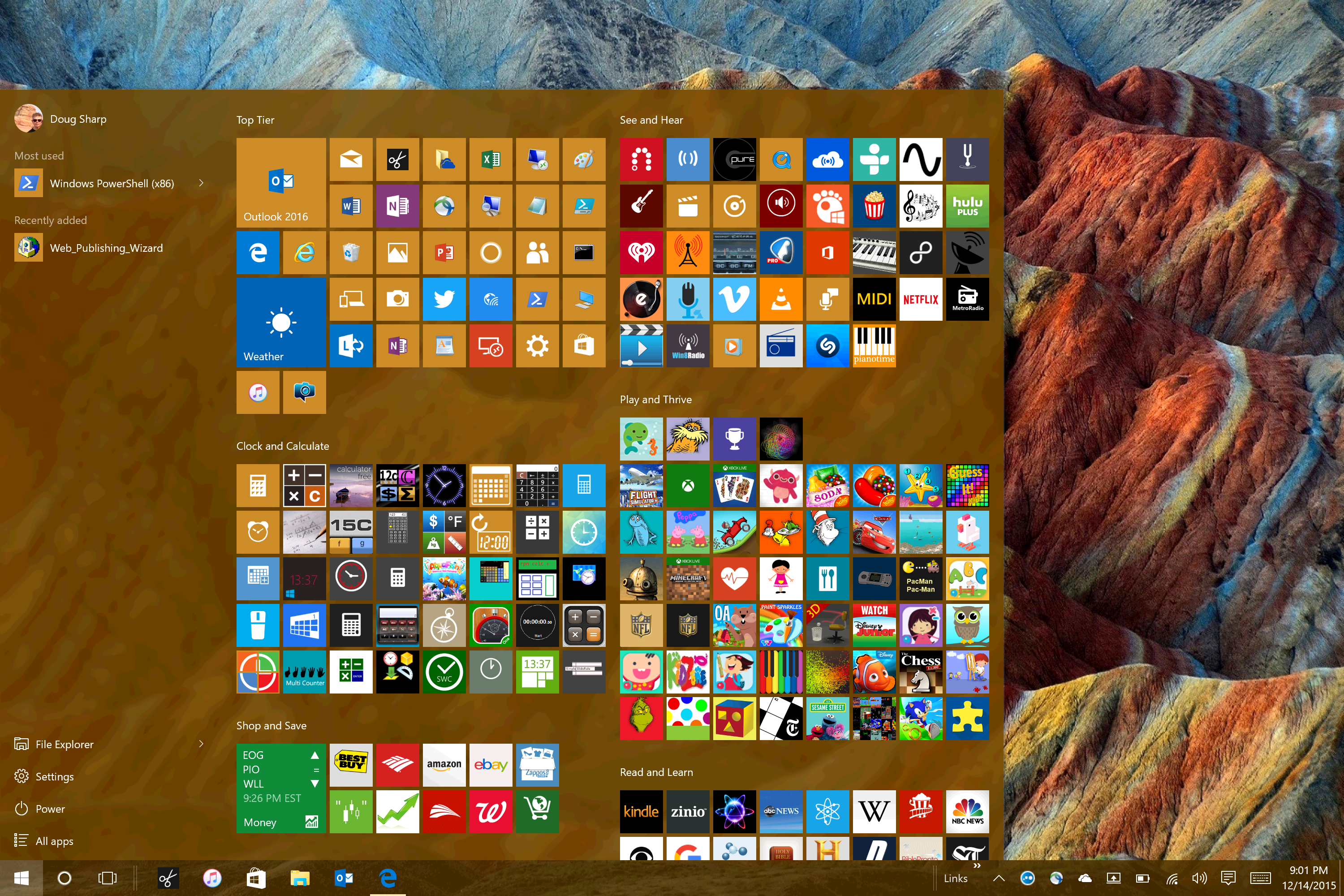Open the Netflix tile
1344x896 pixels.
pos(921,299)
